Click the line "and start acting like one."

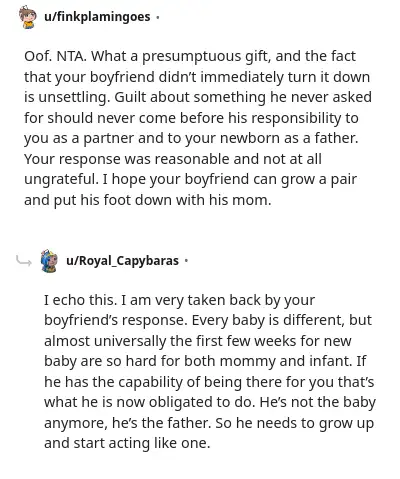[x=127, y=443]
